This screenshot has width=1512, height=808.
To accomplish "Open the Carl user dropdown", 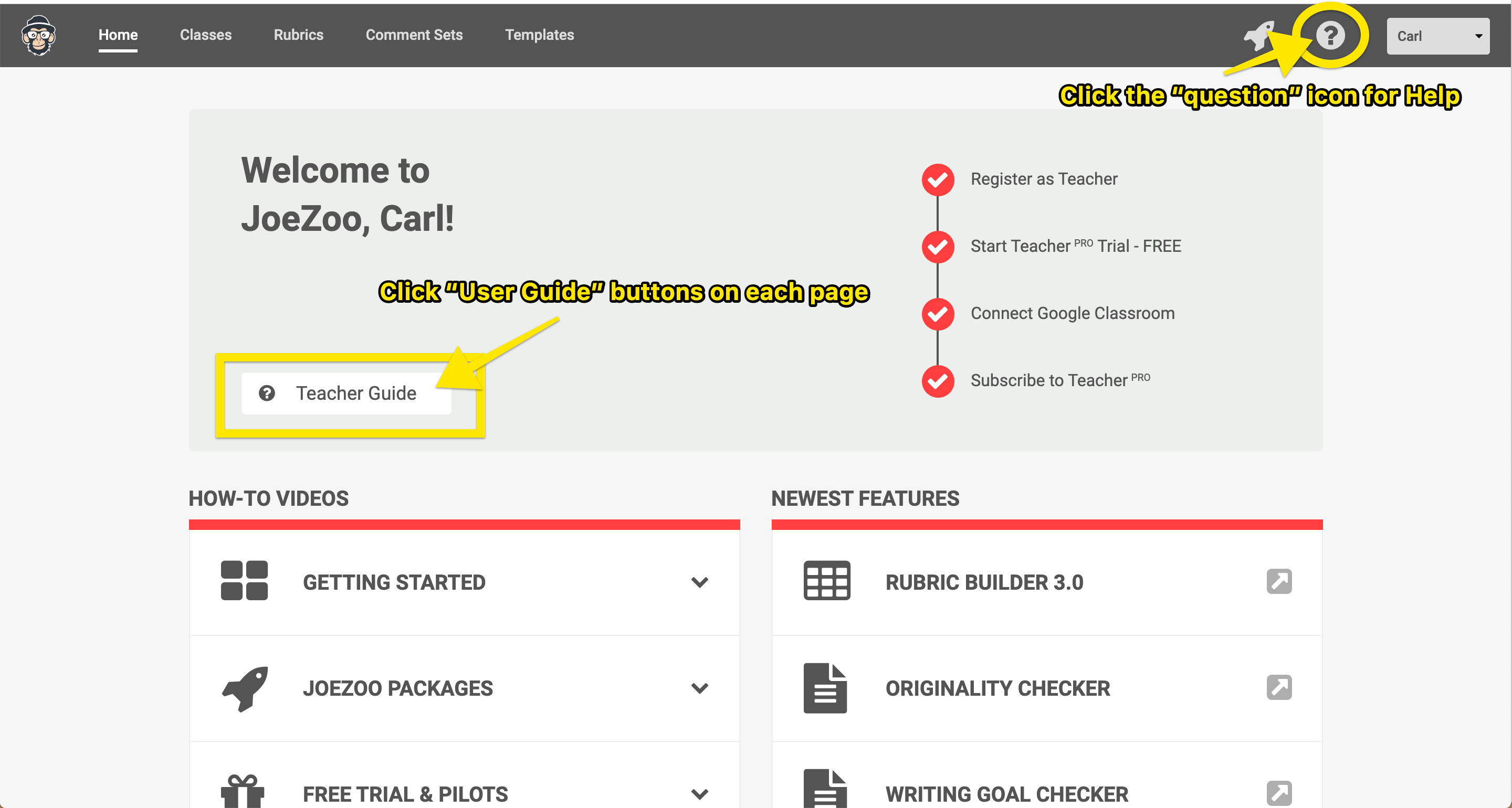I will [x=1437, y=36].
